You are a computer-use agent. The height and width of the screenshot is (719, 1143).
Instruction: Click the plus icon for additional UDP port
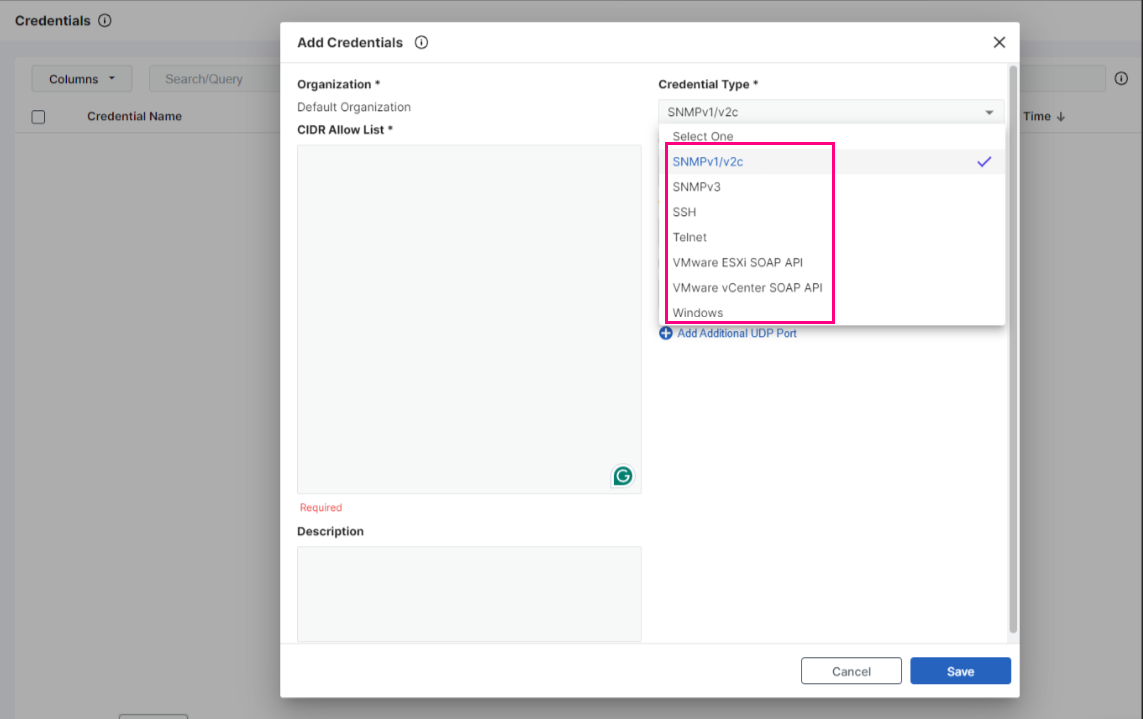(666, 333)
